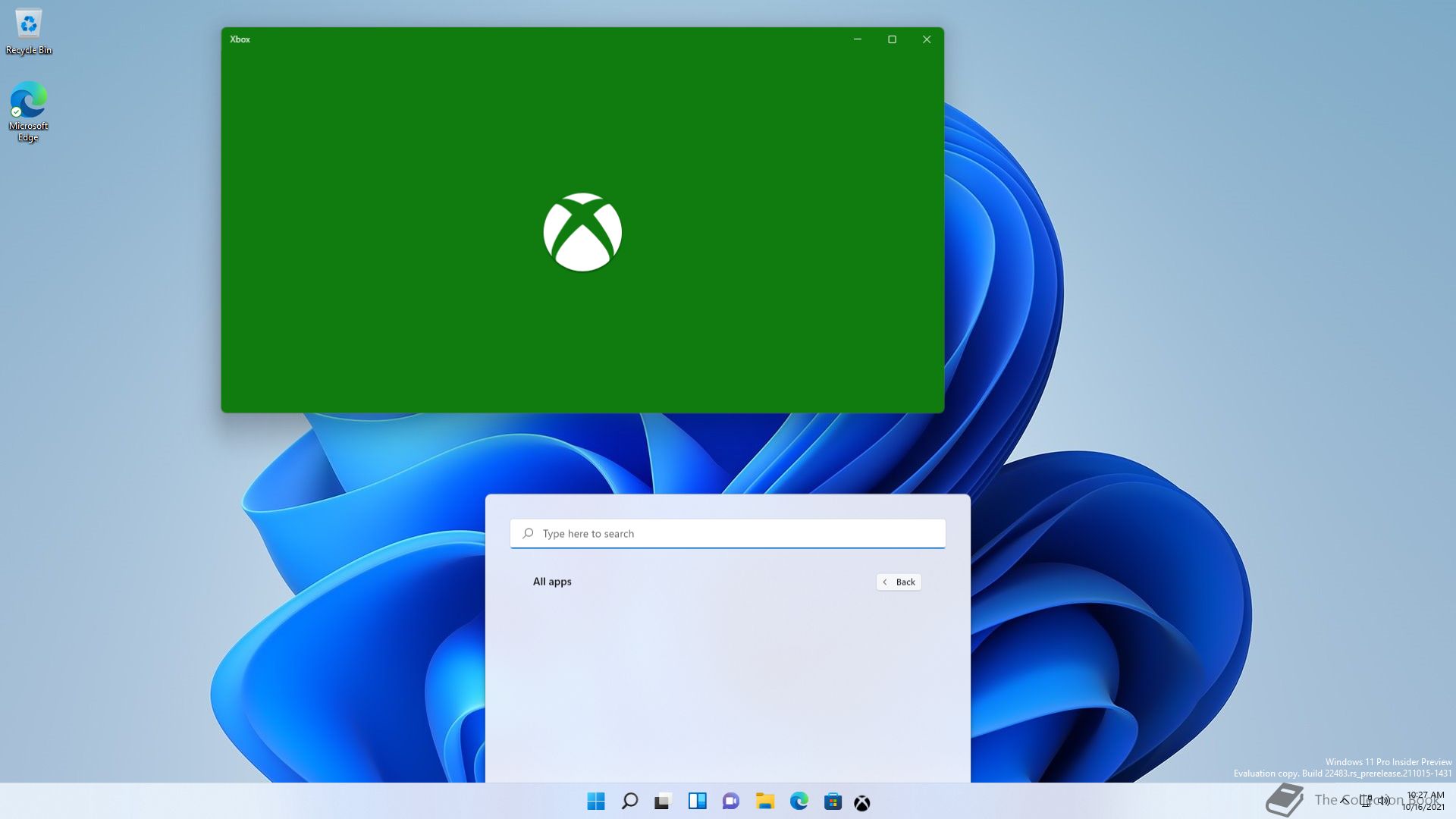Close the Xbox window
1456x819 pixels.
[x=927, y=39]
